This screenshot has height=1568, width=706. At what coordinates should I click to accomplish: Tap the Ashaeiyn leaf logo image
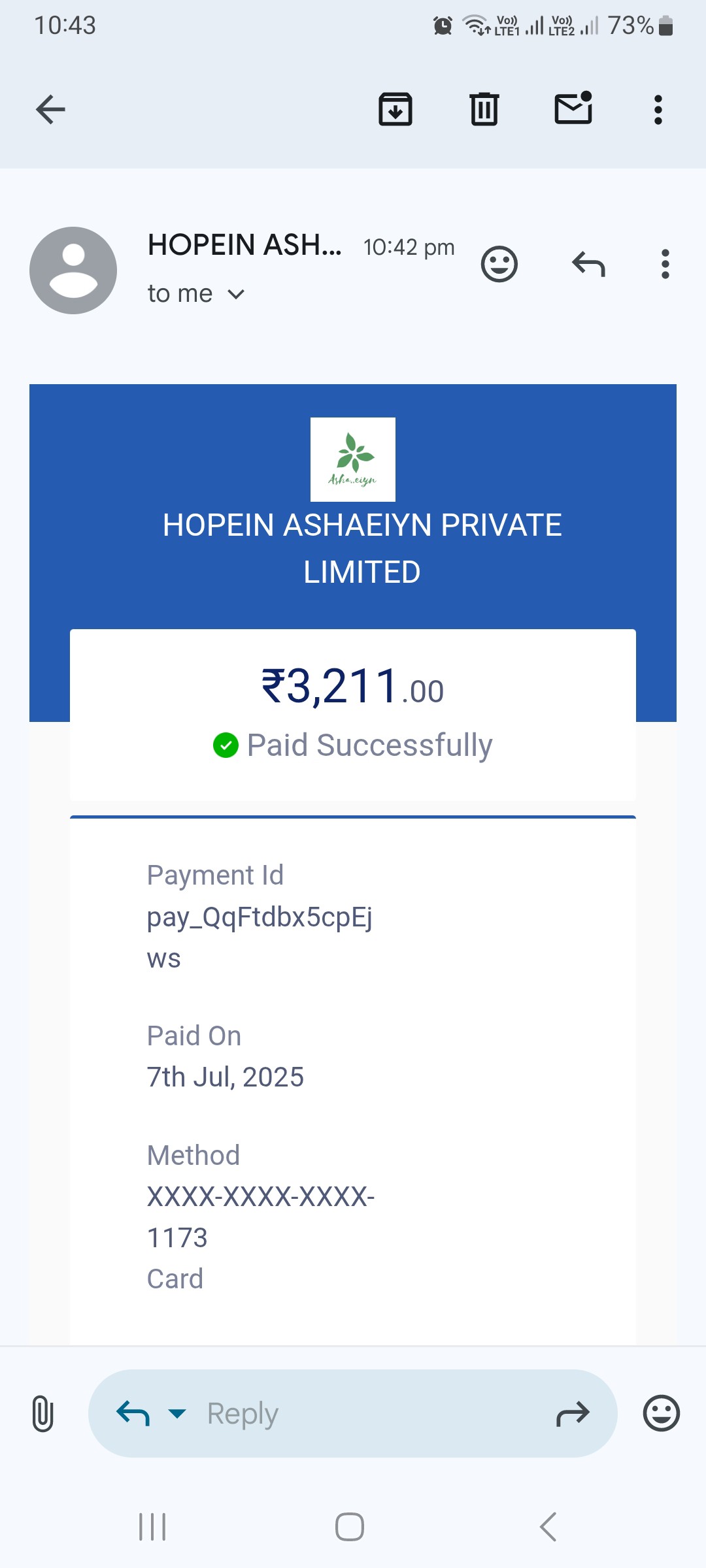pos(353,459)
